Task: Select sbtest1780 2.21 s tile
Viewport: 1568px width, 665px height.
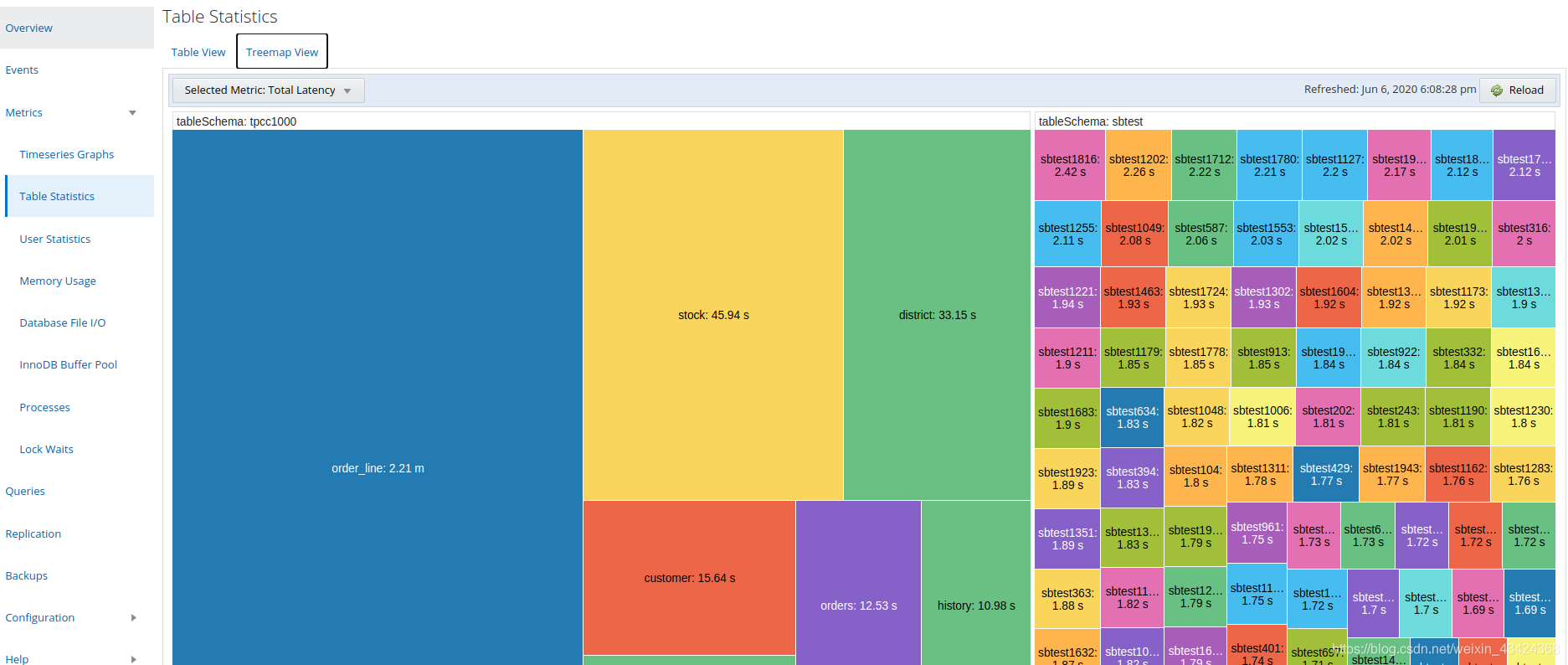Action: pos(1269,165)
